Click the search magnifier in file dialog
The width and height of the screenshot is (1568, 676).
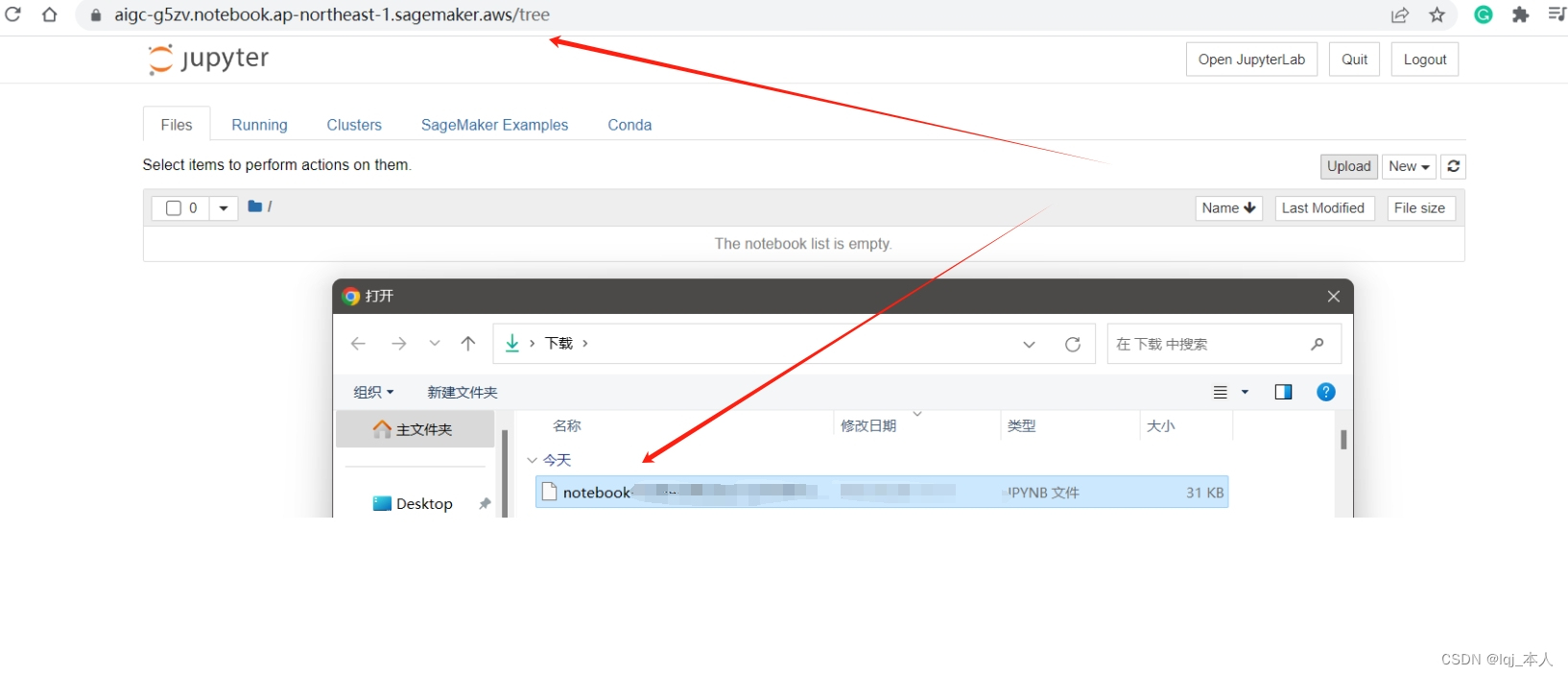pyautogui.click(x=1318, y=344)
